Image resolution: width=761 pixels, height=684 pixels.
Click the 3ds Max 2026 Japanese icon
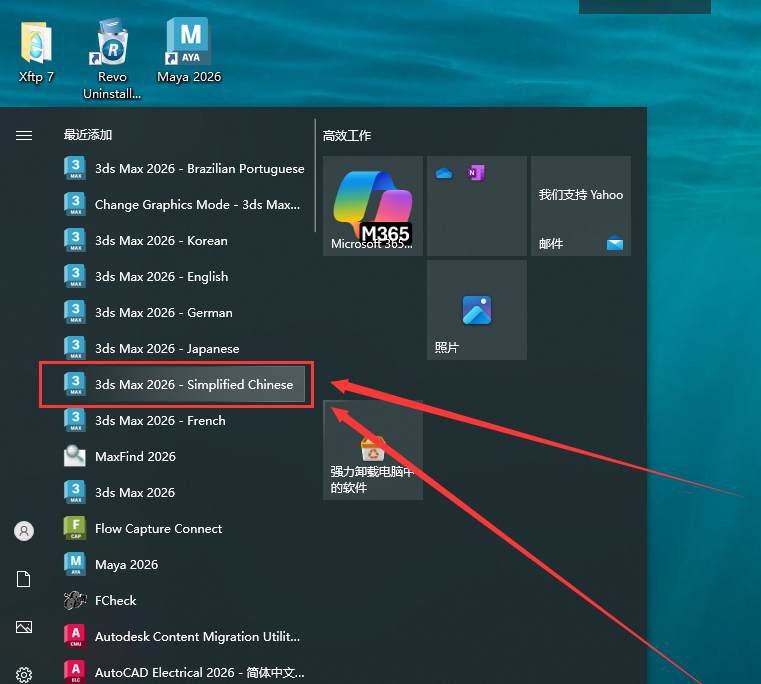75,348
